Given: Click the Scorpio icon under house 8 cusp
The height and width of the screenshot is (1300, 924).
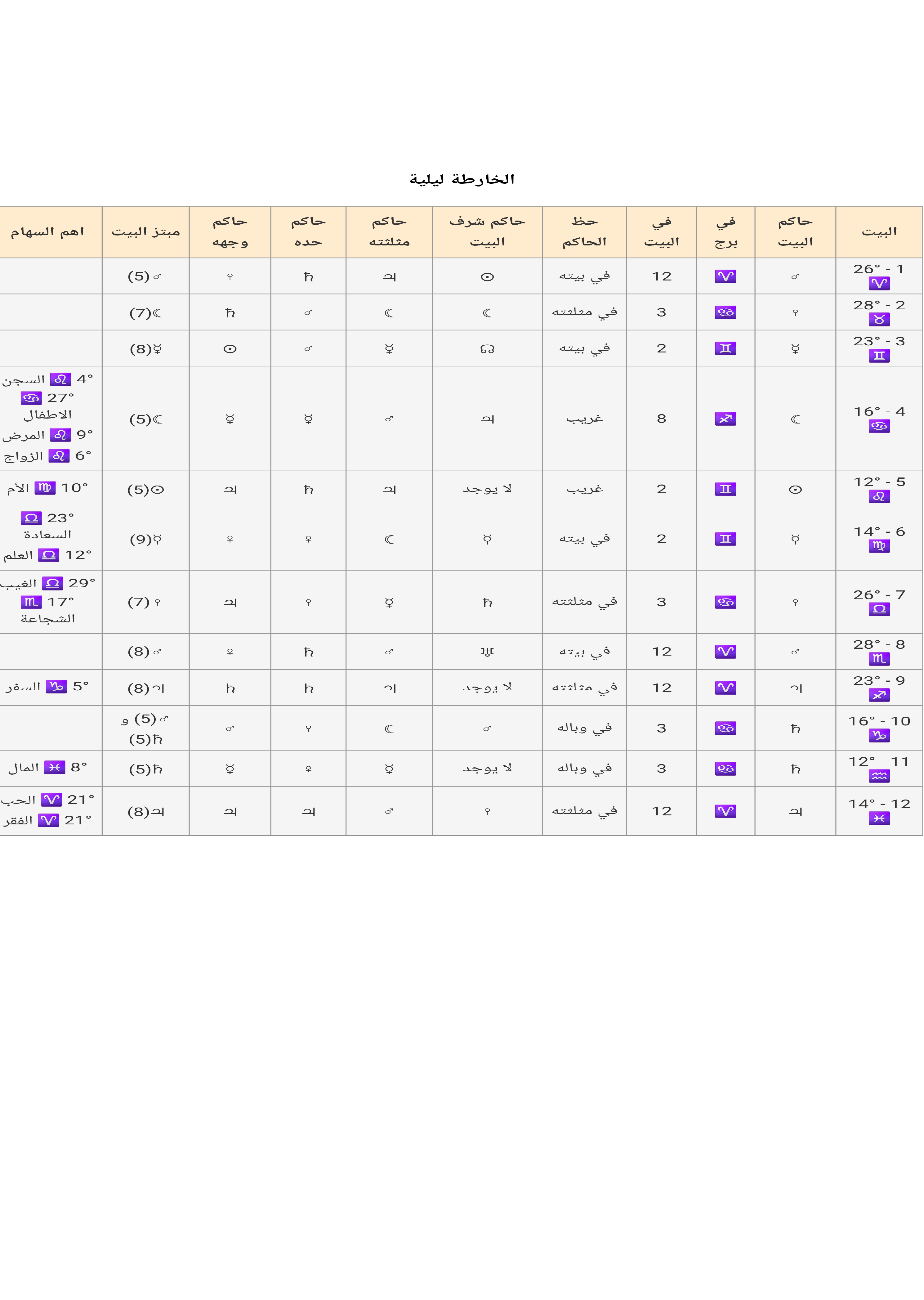Looking at the screenshot, I should point(879,659).
